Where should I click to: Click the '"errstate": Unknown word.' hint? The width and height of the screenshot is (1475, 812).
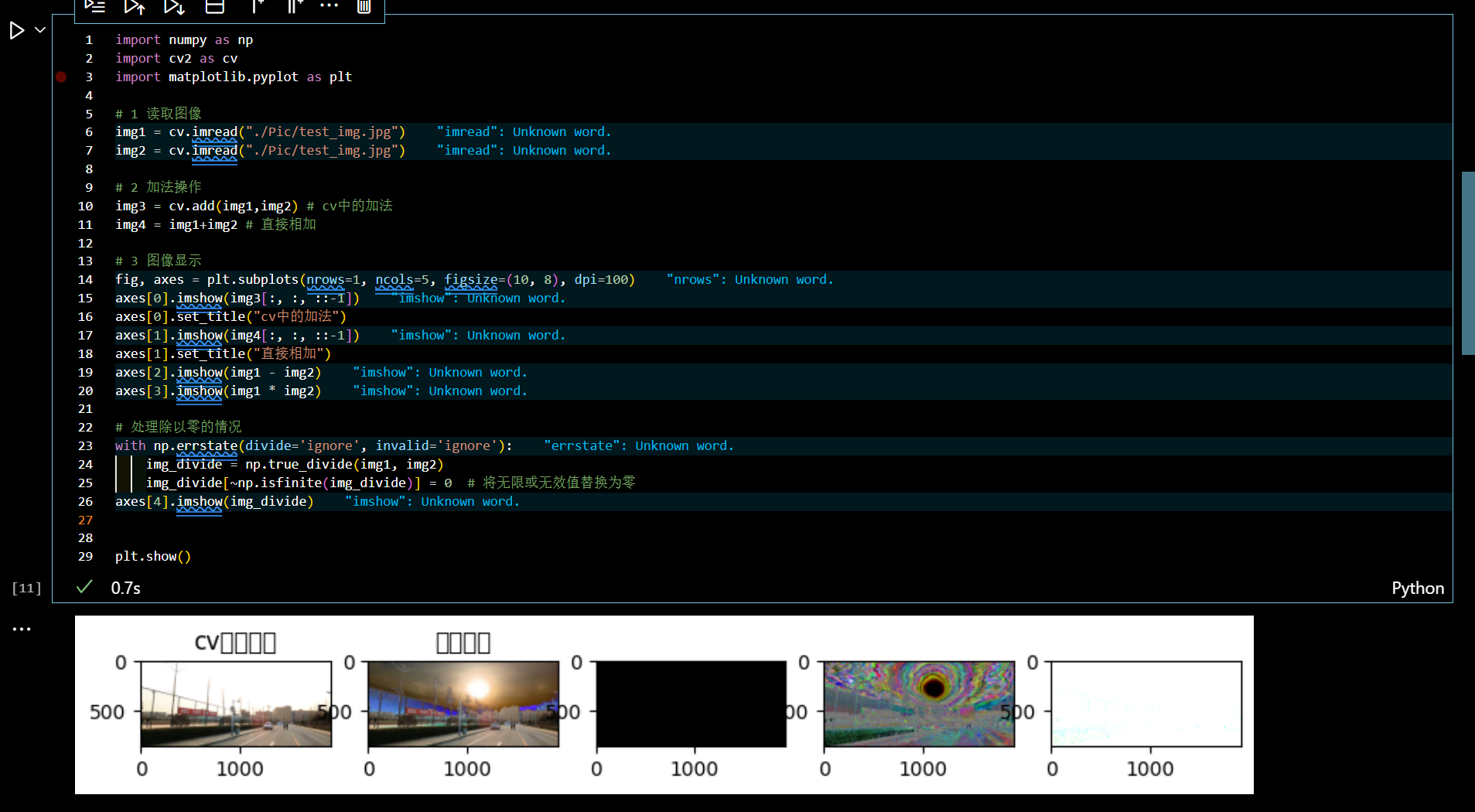coord(638,446)
